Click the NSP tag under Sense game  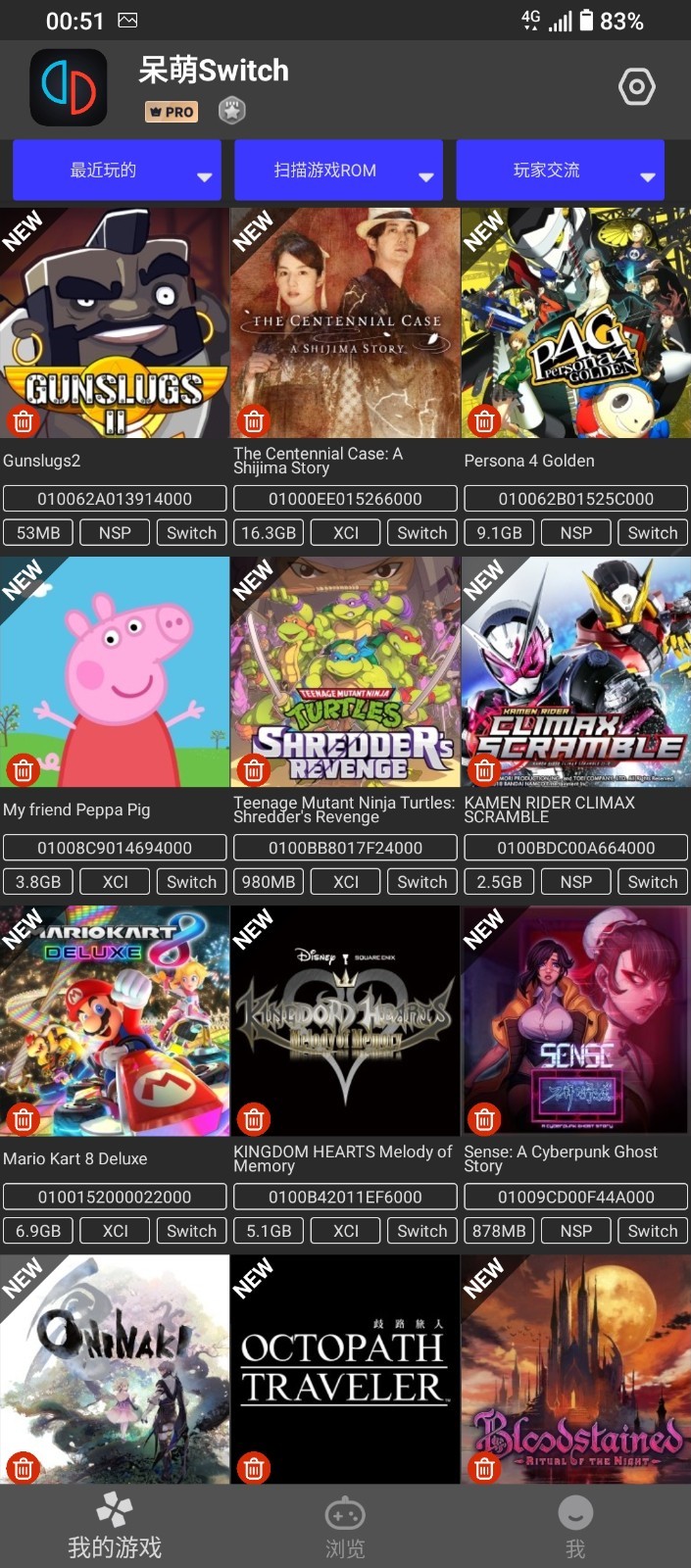coord(576,1231)
